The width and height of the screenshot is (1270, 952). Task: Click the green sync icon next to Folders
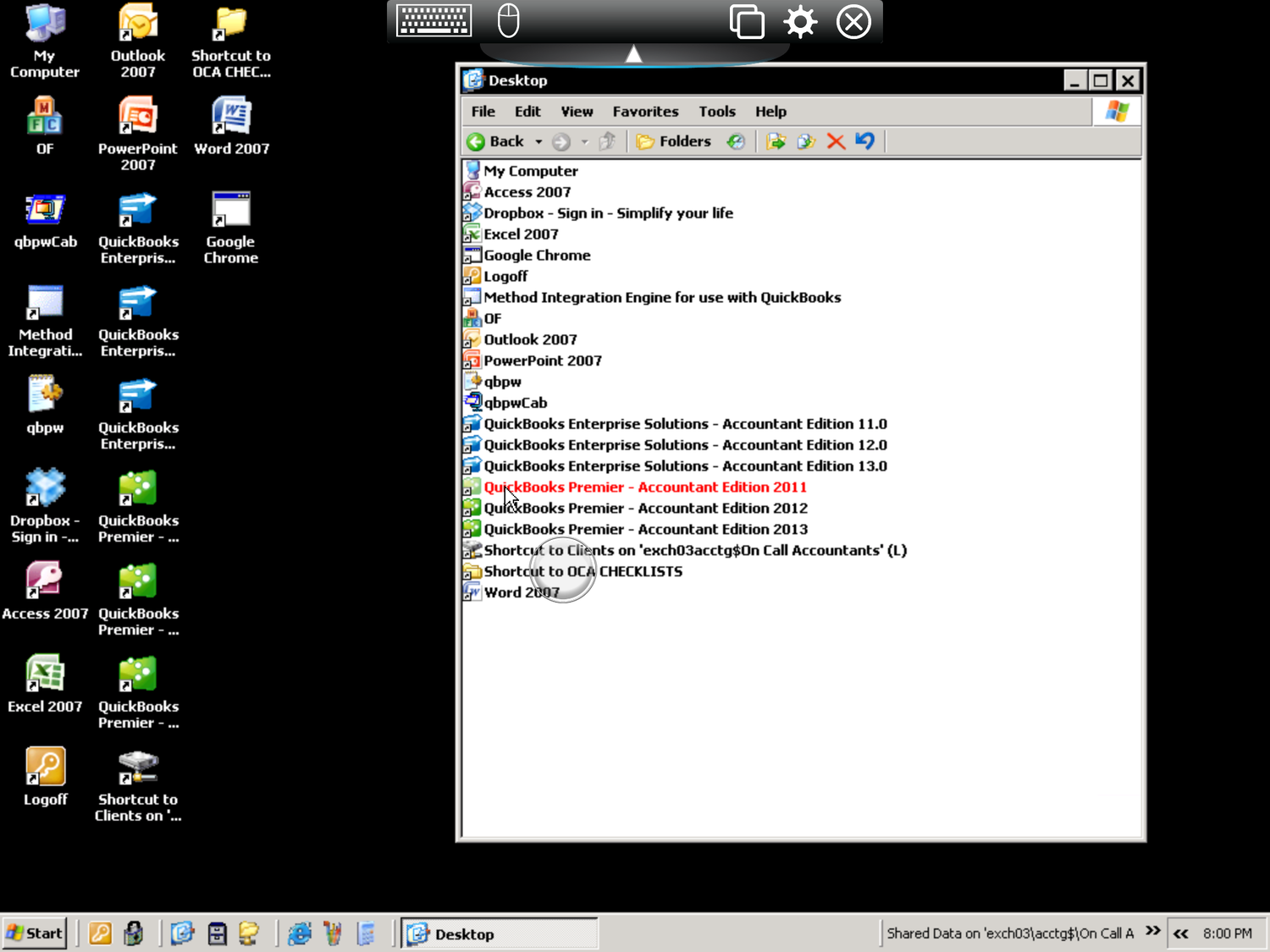[x=736, y=141]
